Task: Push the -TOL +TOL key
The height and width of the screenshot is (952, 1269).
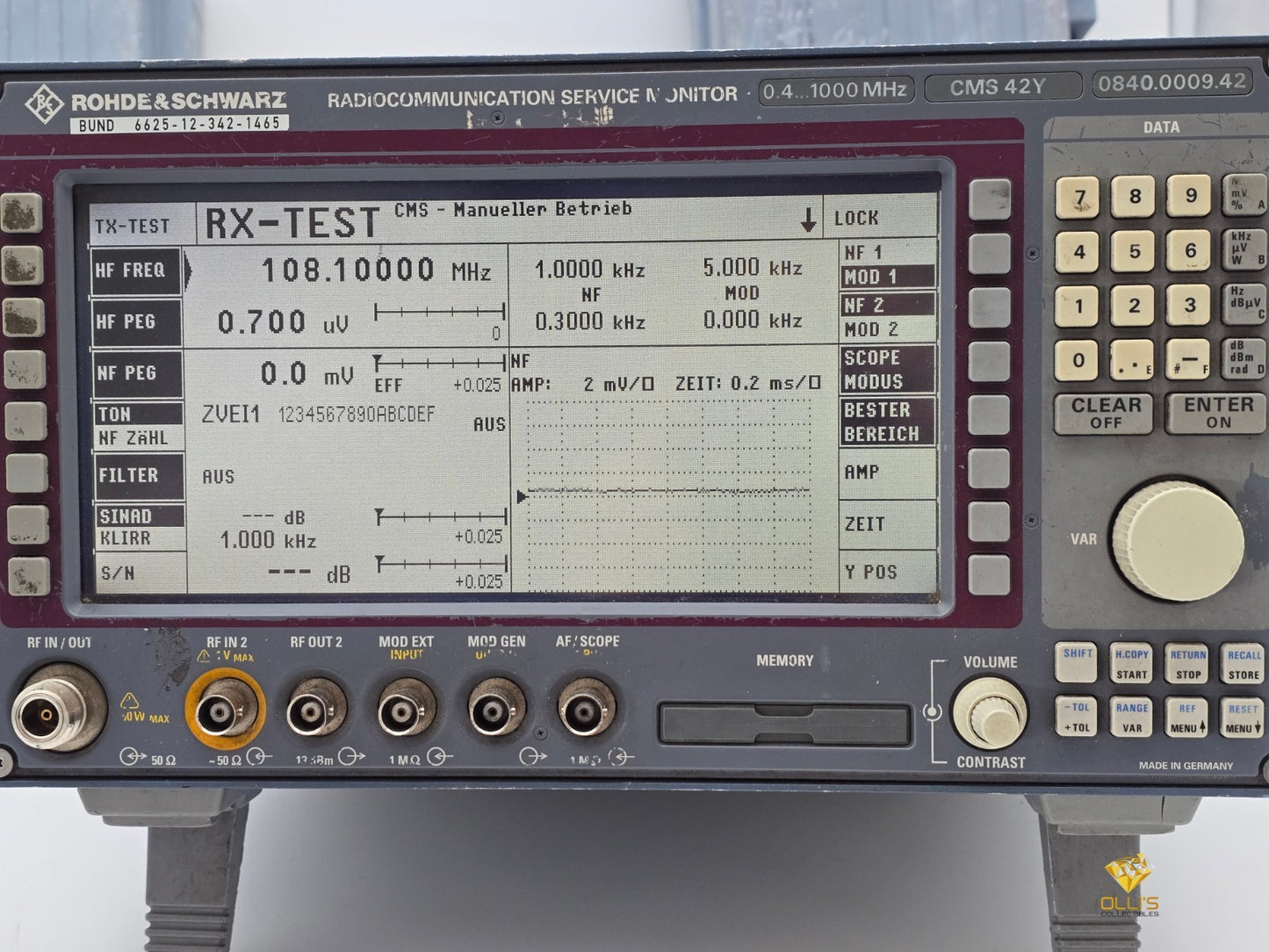Action: point(1077,718)
